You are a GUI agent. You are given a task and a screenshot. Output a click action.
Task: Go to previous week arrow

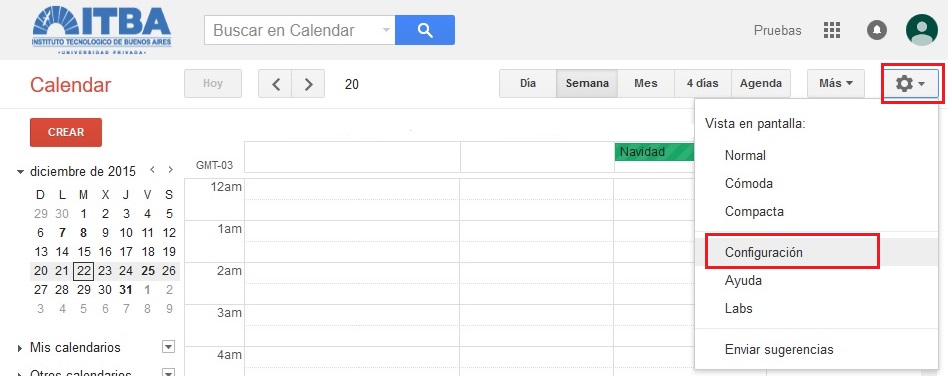click(275, 84)
